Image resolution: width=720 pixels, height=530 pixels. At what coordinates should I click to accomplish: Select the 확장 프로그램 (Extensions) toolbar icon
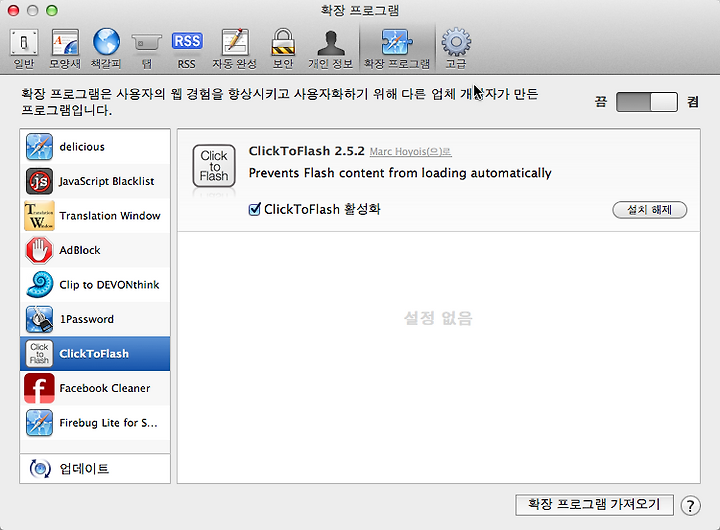tap(397, 42)
